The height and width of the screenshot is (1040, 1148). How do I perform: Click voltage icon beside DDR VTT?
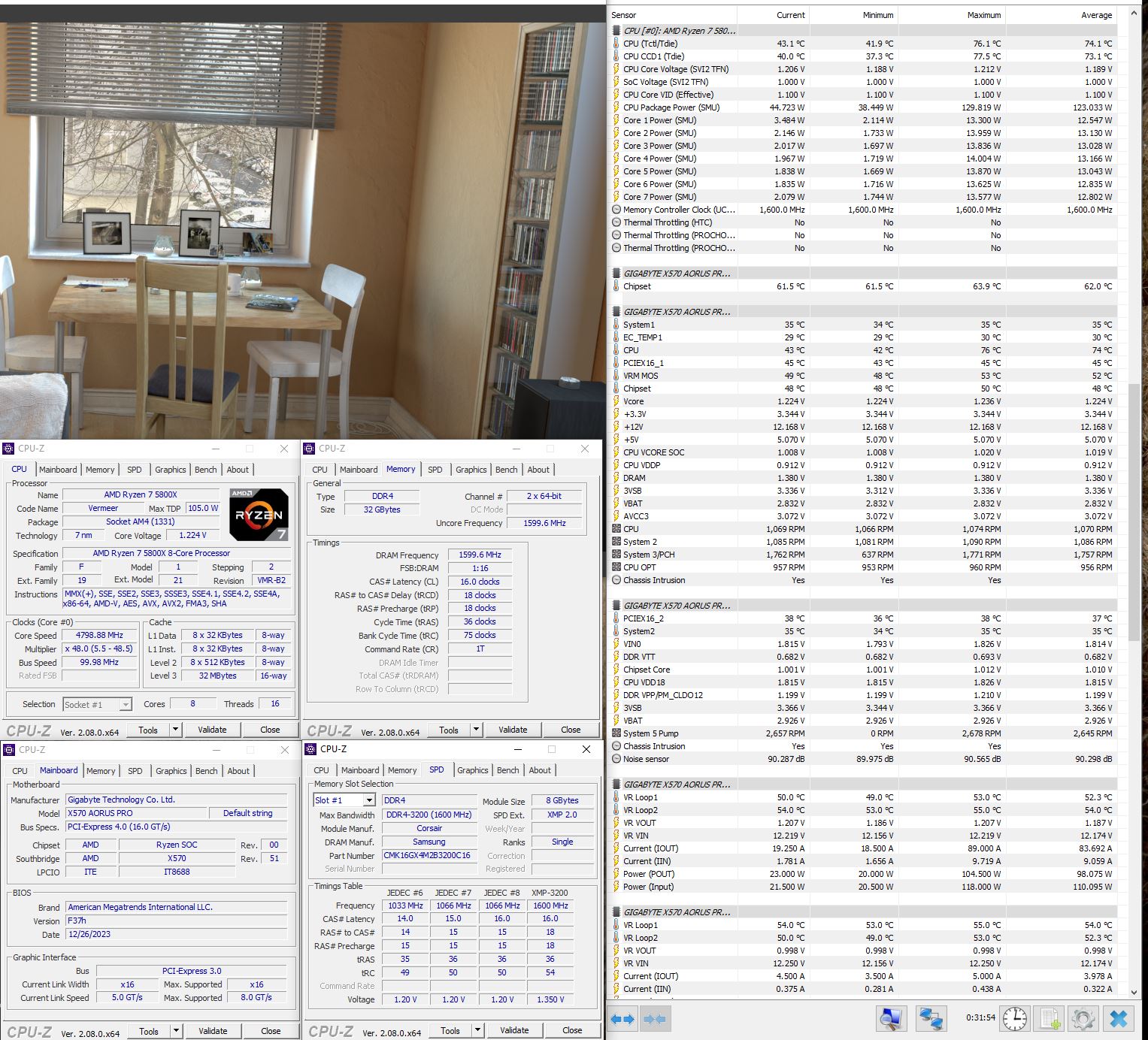point(616,657)
